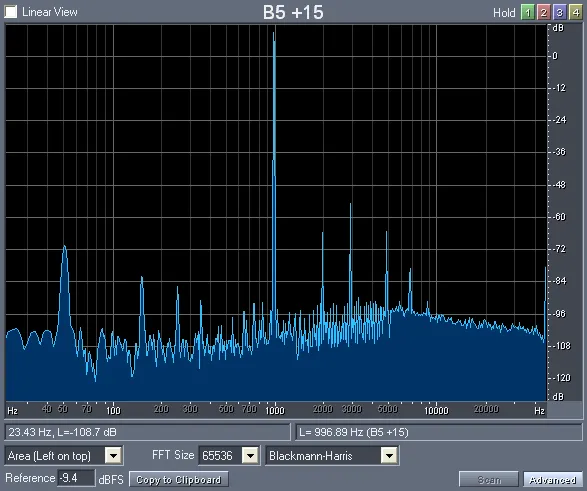Open the Blackmann-Harris window function dropdown
The width and height of the screenshot is (587, 491).
pyautogui.click(x=389, y=455)
